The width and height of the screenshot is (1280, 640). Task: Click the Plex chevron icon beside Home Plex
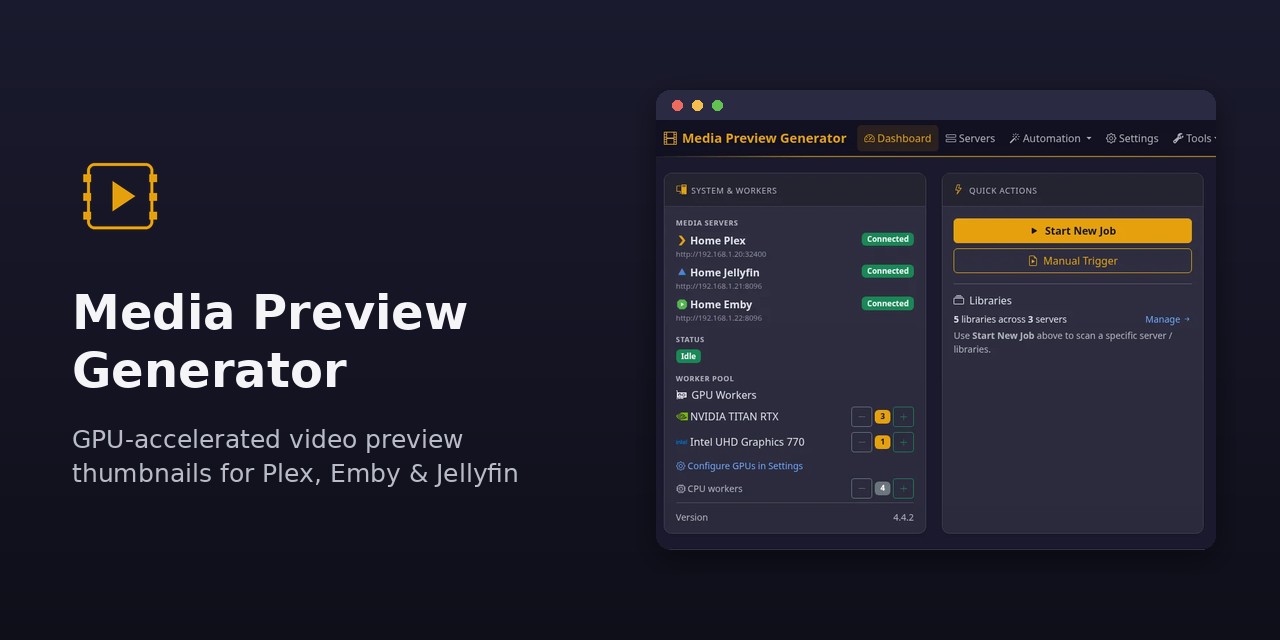click(682, 241)
